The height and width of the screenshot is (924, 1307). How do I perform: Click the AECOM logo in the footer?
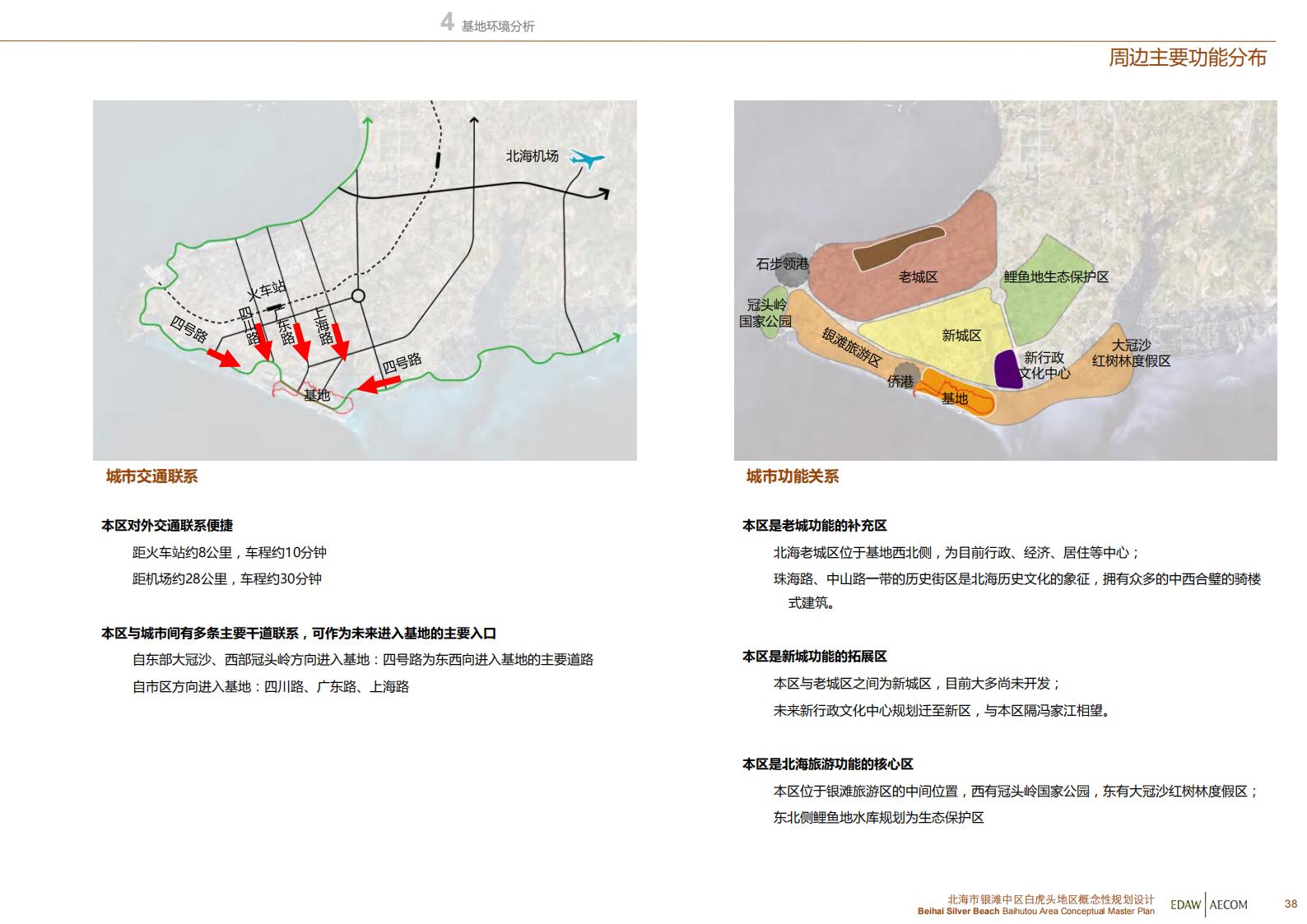(x=1229, y=904)
